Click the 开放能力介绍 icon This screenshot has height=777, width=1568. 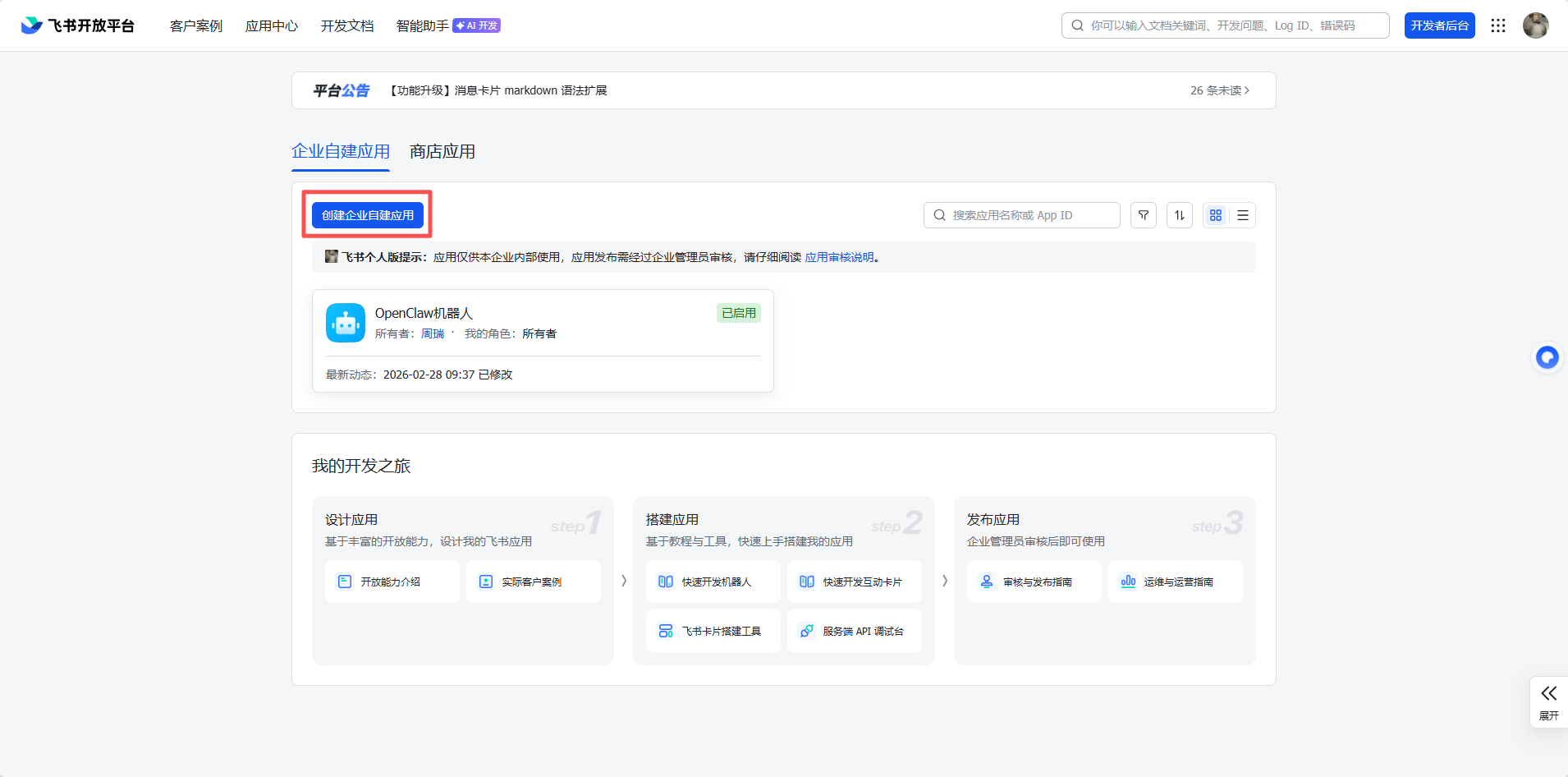pos(345,582)
